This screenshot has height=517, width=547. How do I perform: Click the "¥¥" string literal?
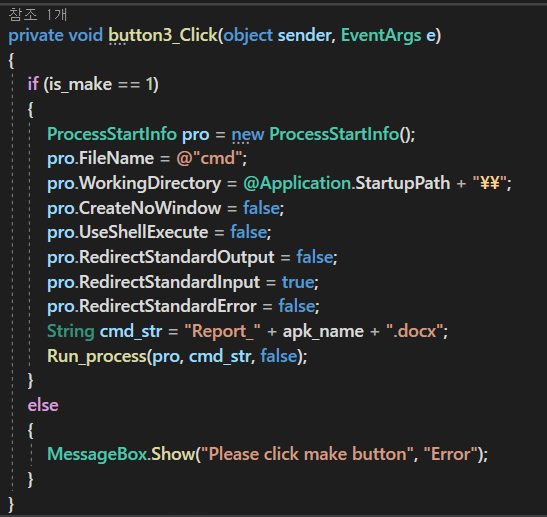[490, 183]
